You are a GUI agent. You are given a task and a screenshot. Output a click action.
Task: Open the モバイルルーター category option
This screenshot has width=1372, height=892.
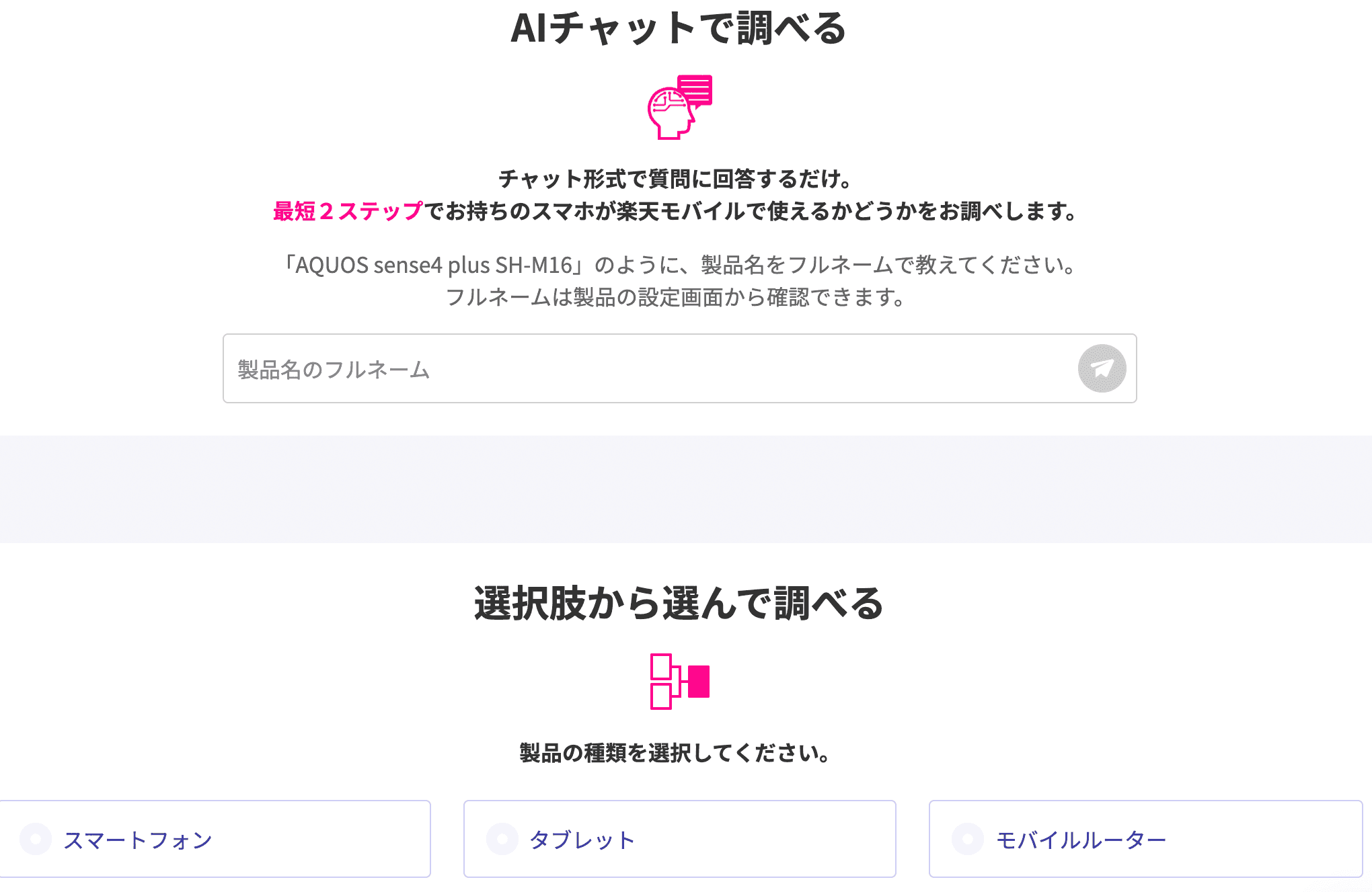(1143, 839)
